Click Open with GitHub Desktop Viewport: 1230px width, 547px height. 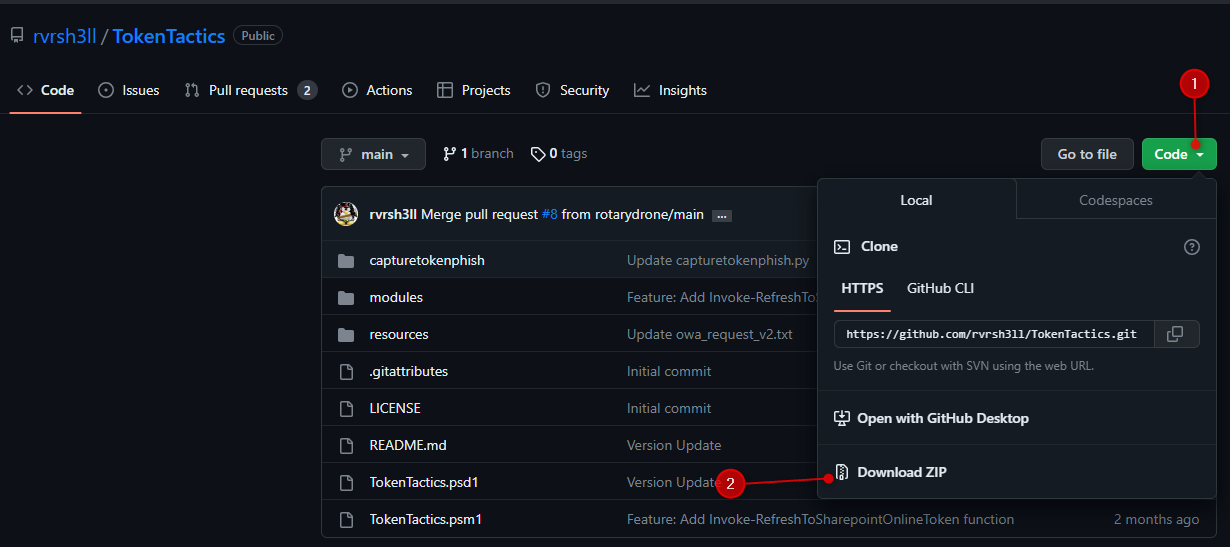point(942,418)
